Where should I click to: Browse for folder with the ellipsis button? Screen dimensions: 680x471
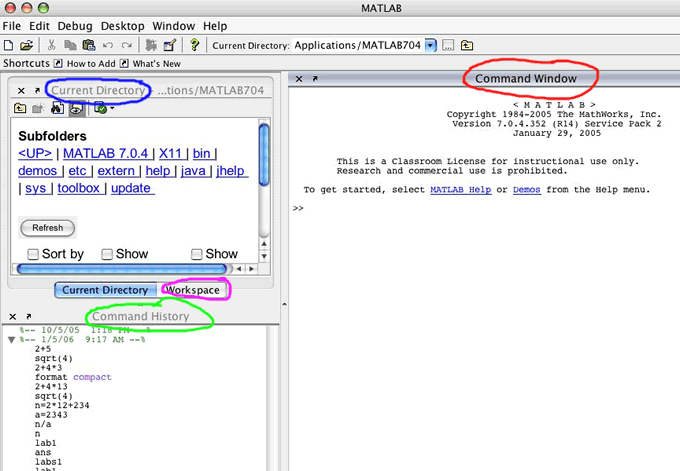click(448, 45)
